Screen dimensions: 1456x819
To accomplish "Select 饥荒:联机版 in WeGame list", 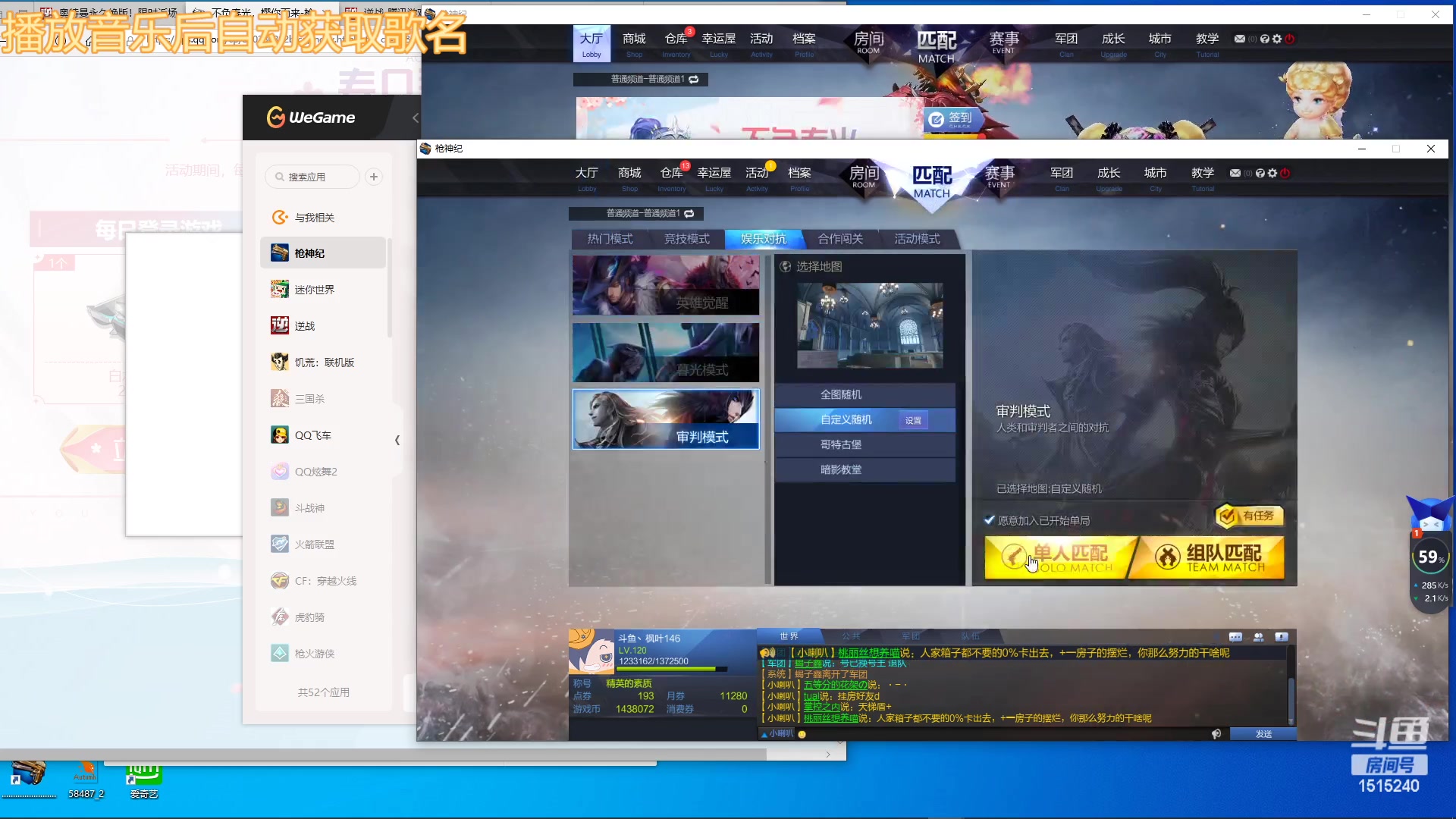I will [324, 362].
